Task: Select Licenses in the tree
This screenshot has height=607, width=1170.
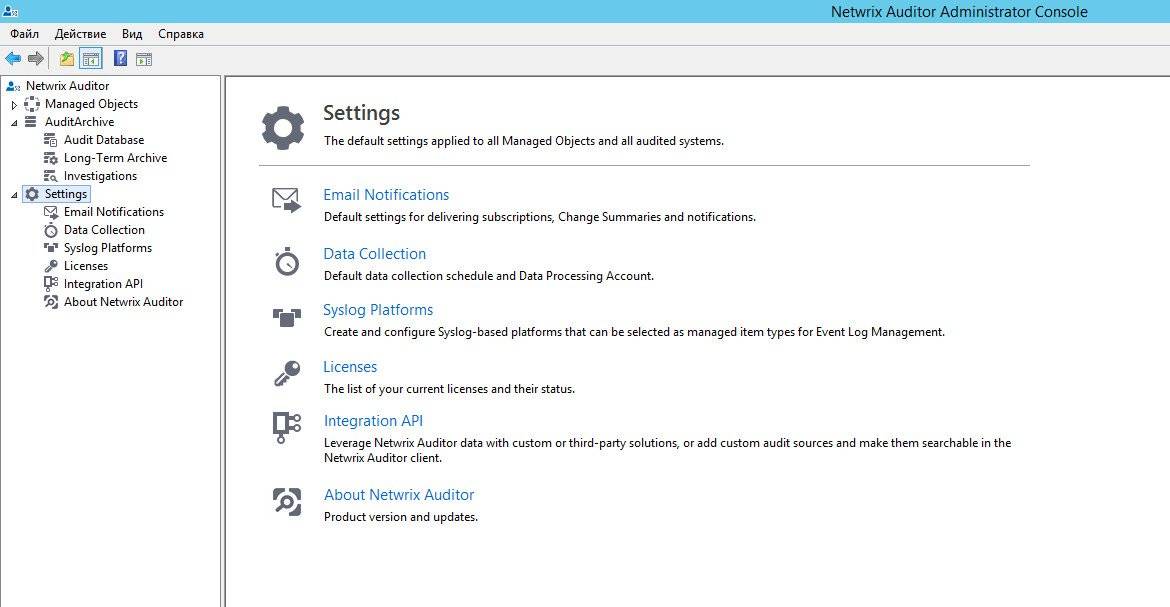Action: pyautogui.click(x=86, y=266)
